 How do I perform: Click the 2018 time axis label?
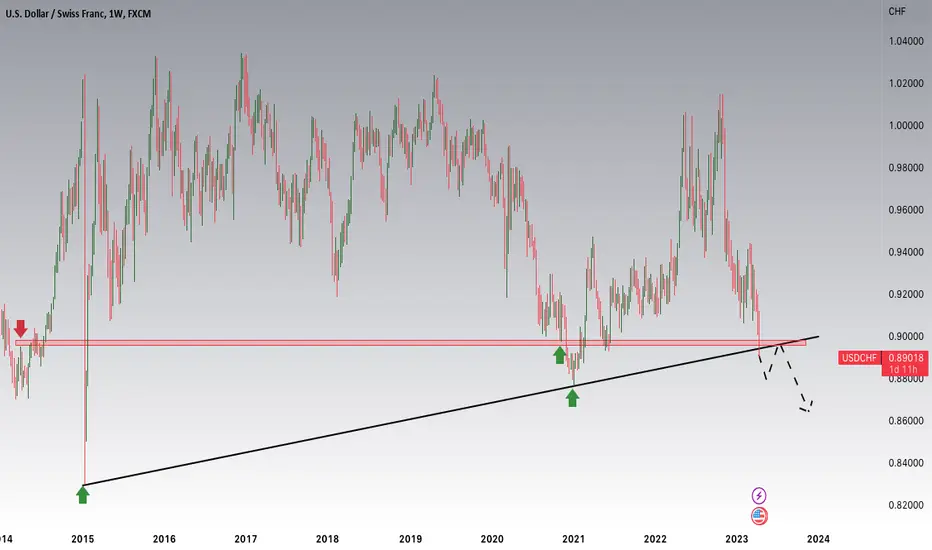pos(328,539)
